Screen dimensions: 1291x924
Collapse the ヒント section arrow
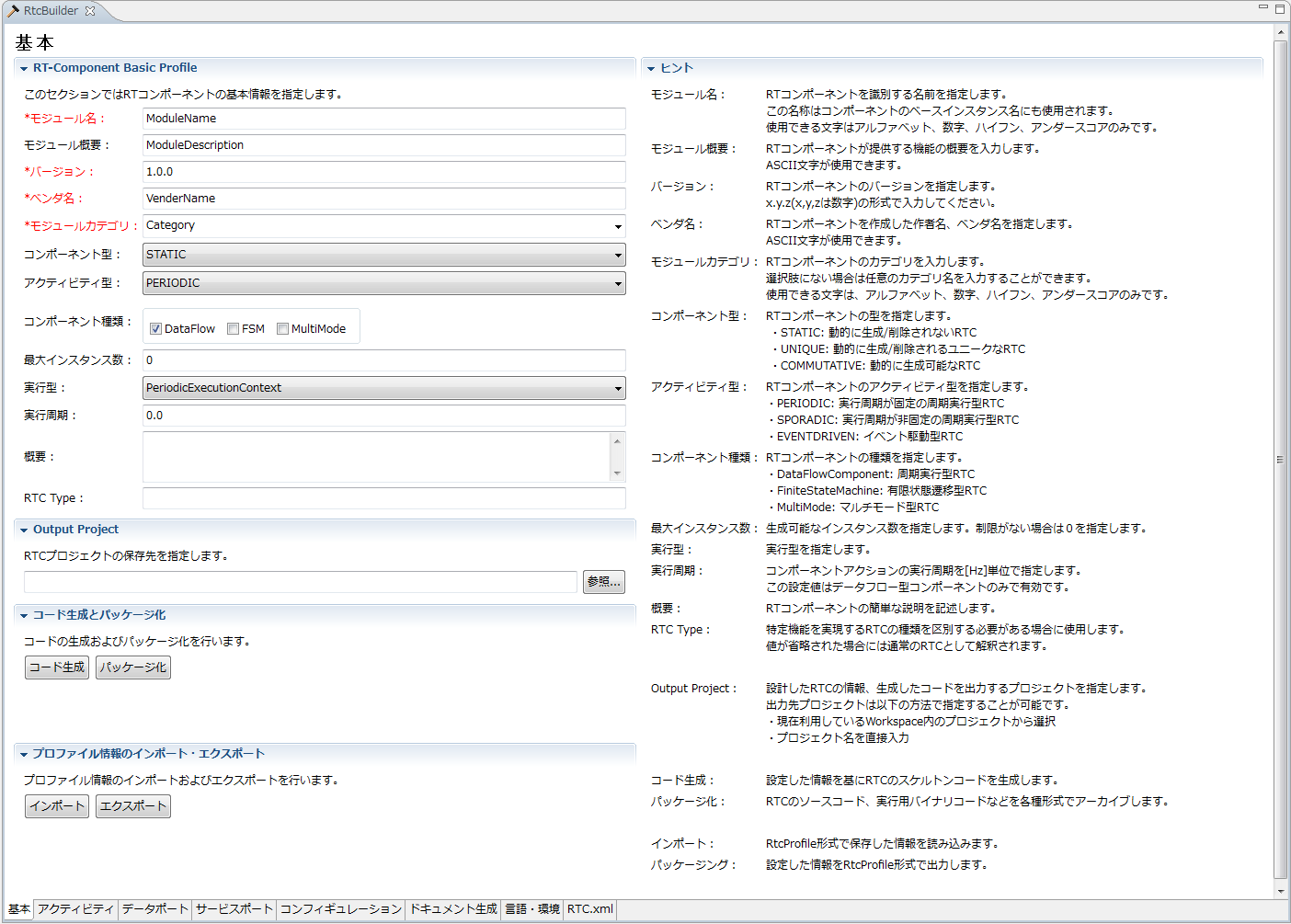pyautogui.click(x=651, y=68)
